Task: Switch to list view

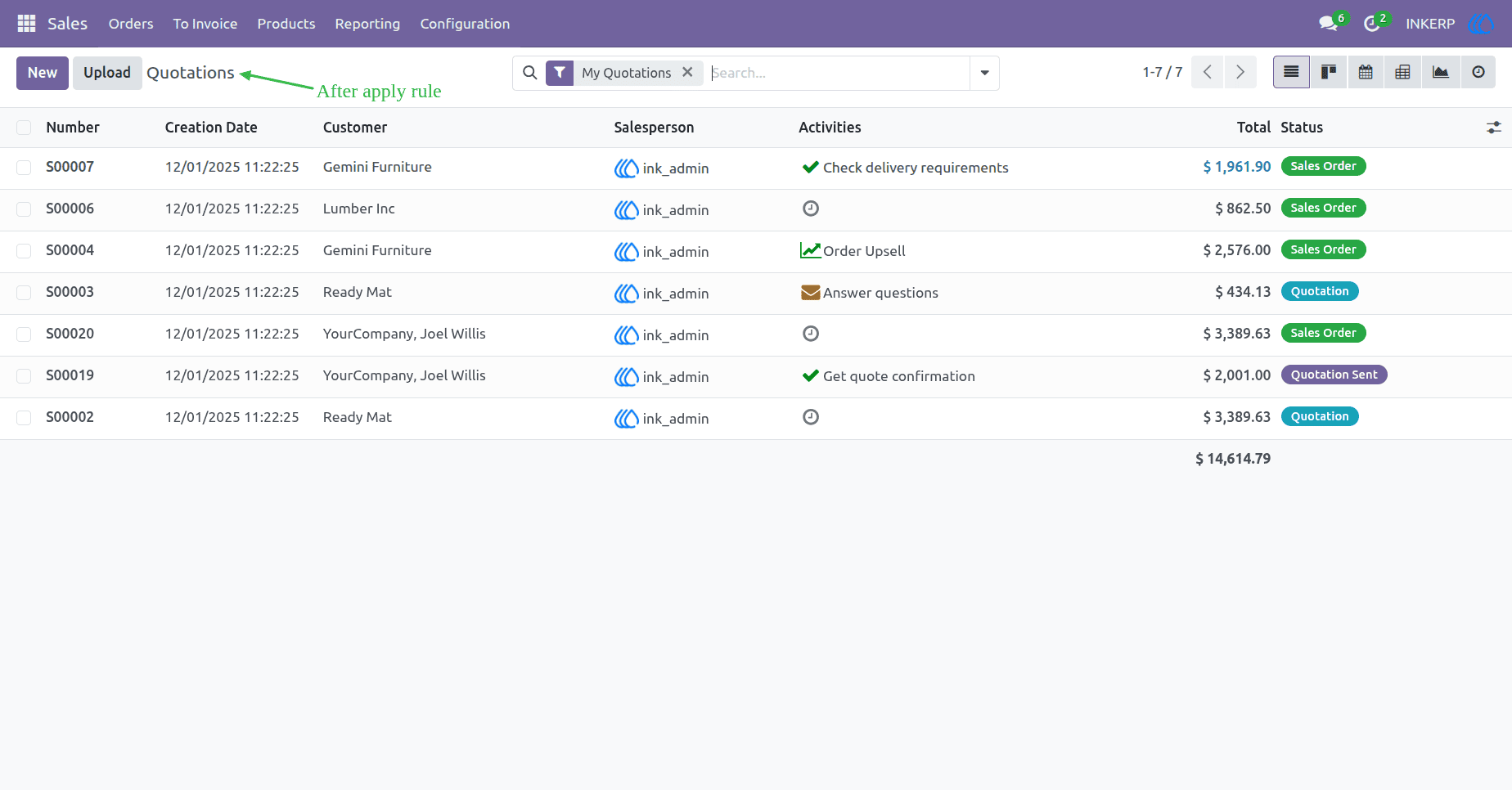Action: click(1291, 72)
